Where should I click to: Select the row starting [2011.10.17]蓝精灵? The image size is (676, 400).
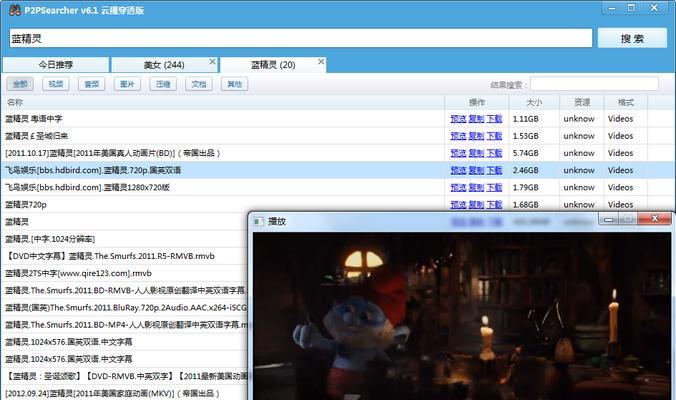(338, 153)
